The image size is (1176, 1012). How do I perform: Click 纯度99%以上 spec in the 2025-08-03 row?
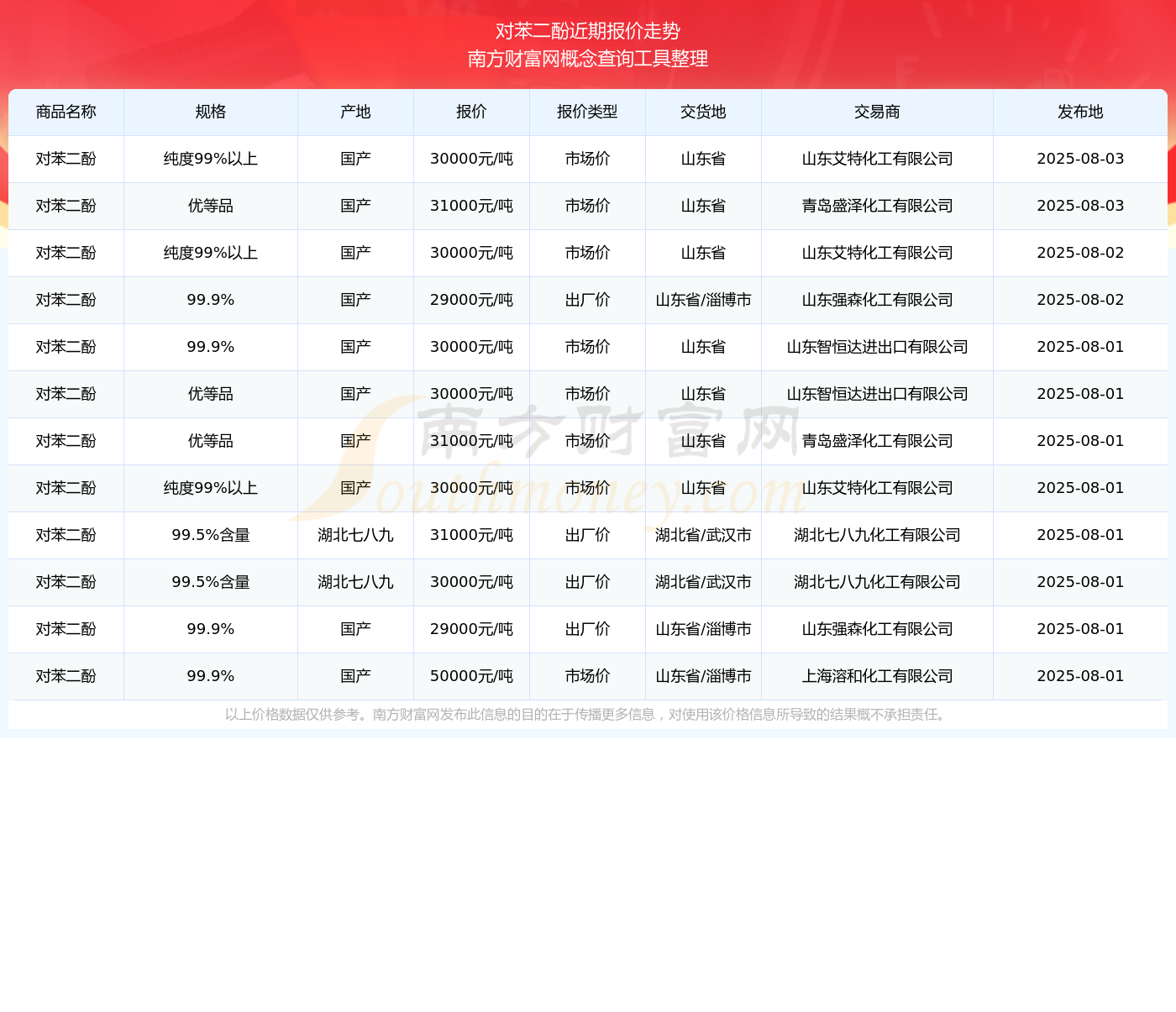[211, 159]
